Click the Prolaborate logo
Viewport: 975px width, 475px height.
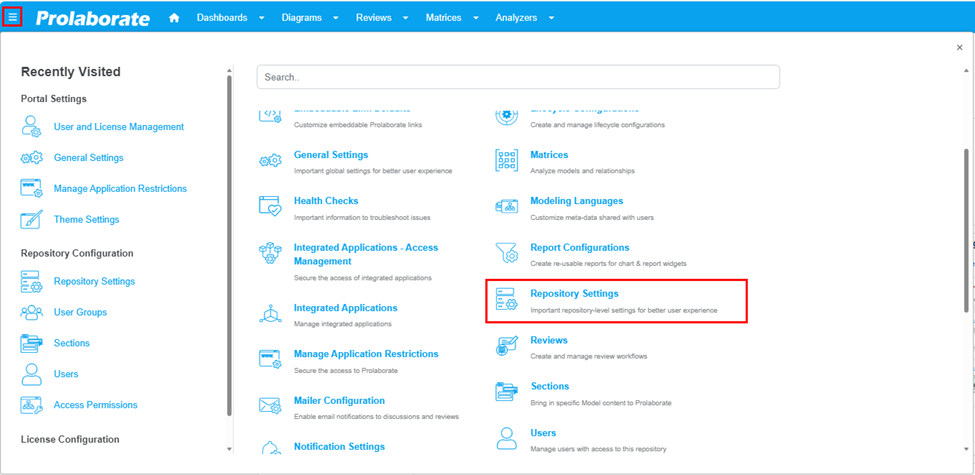(93, 19)
